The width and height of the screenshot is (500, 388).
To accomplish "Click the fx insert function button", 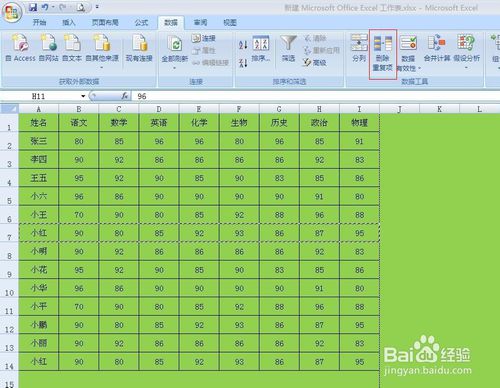I will [x=125, y=96].
